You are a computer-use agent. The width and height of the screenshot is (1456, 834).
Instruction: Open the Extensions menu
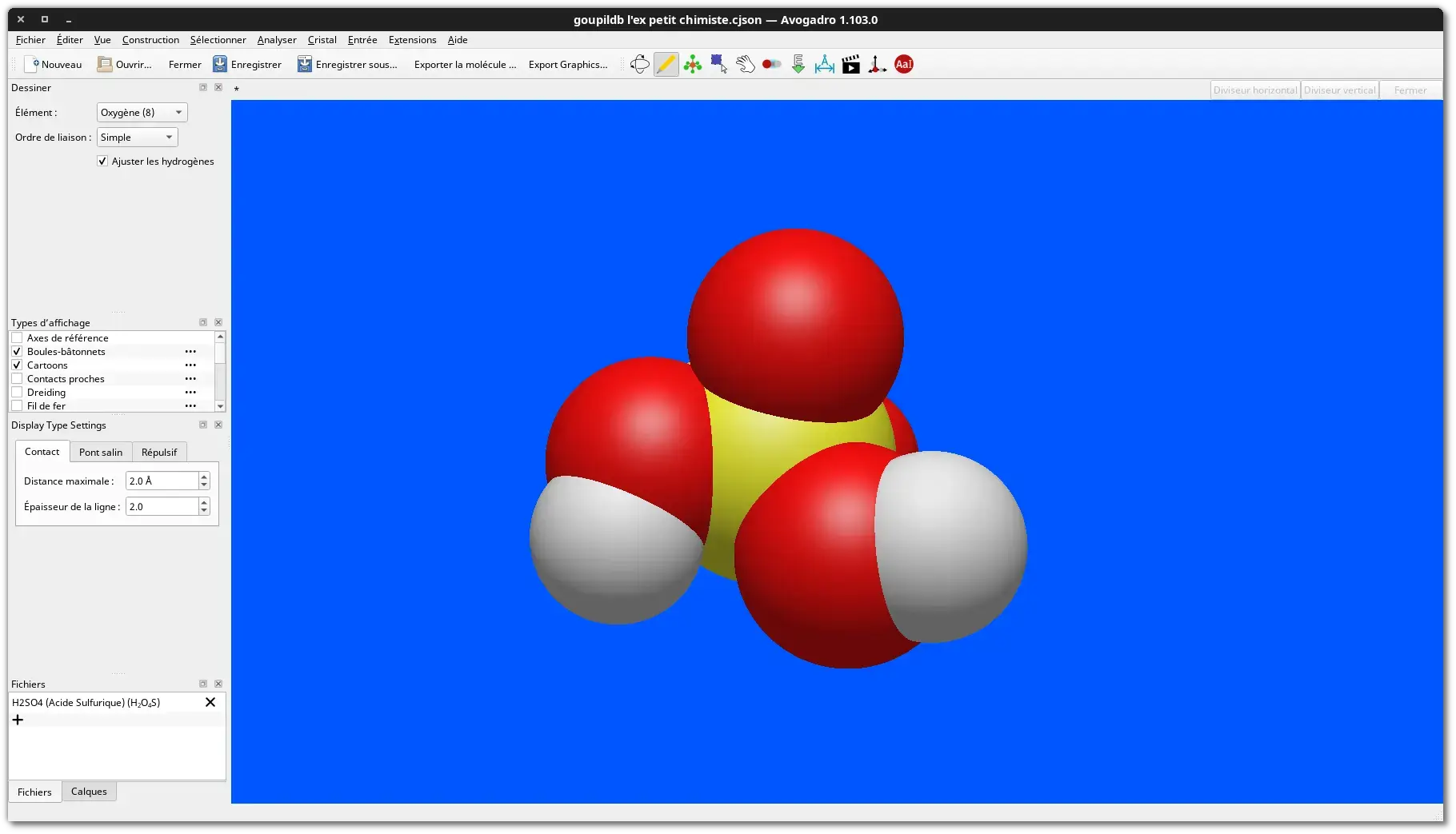(411, 39)
